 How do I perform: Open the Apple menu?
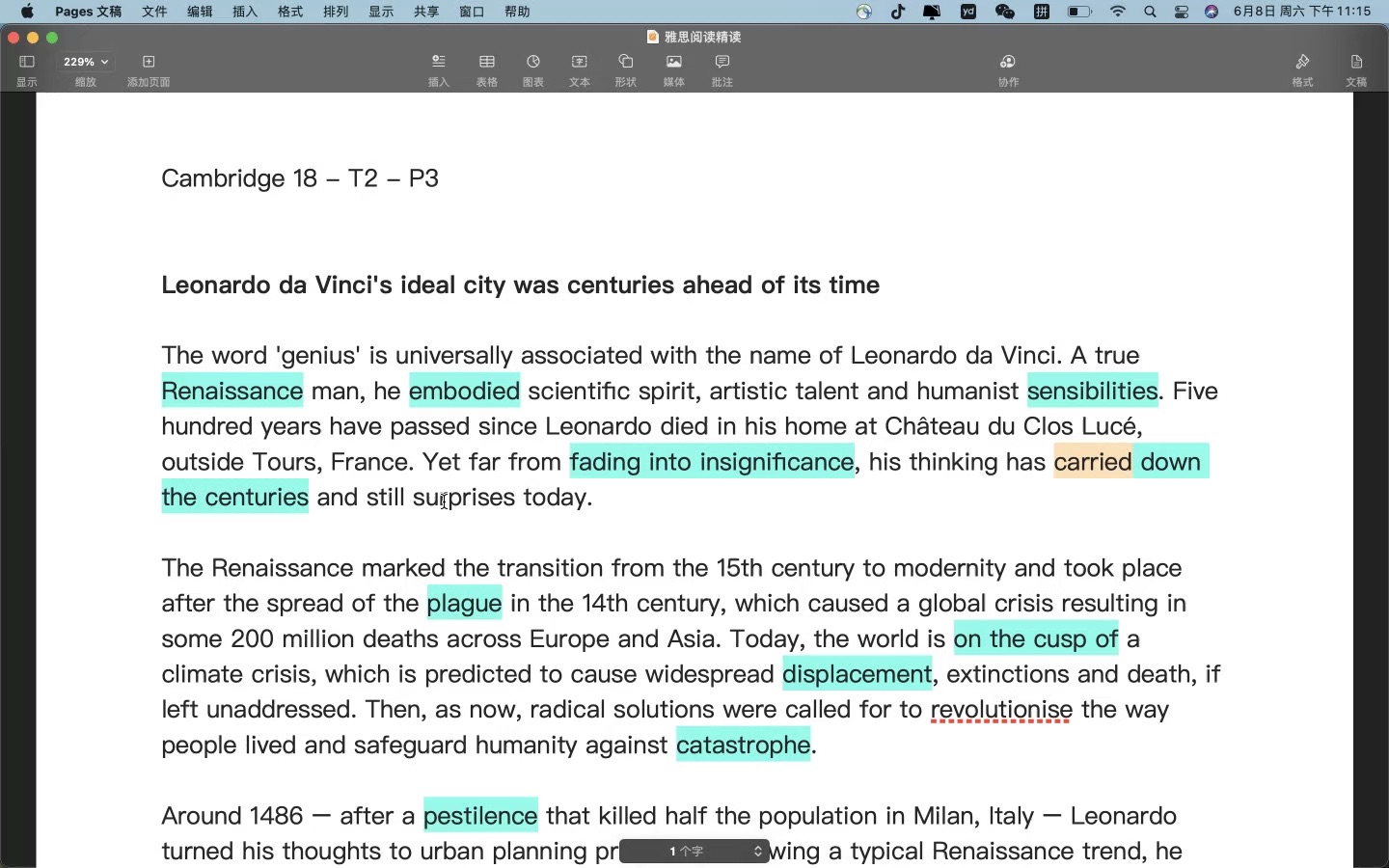click(27, 12)
